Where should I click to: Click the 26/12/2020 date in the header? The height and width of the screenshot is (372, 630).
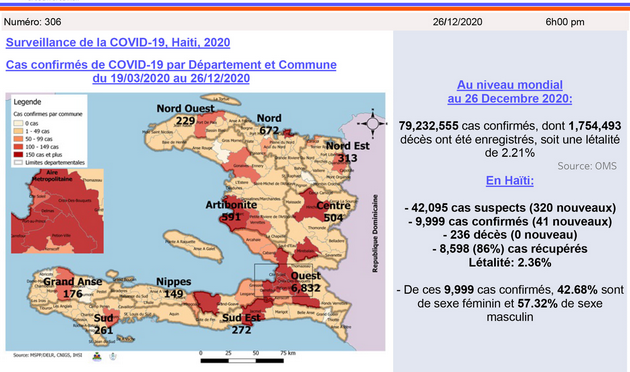click(457, 22)
